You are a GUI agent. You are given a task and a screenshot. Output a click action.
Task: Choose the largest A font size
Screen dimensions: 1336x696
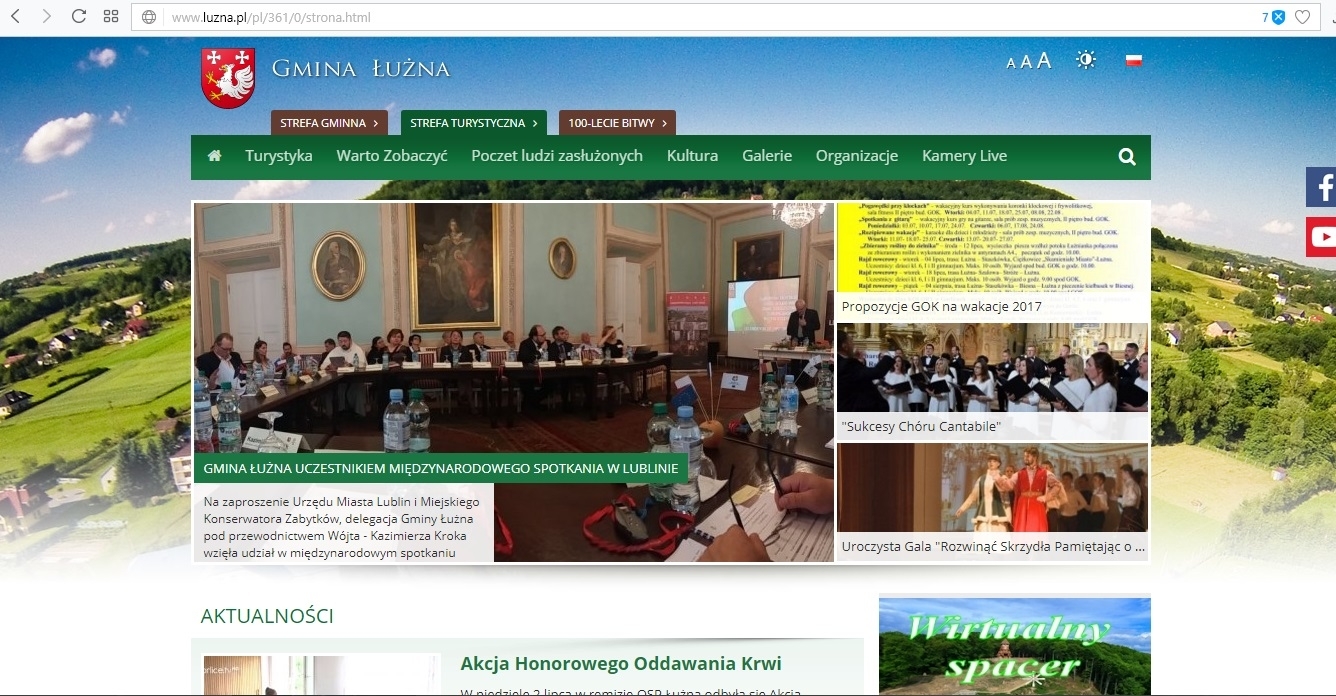1044,60
